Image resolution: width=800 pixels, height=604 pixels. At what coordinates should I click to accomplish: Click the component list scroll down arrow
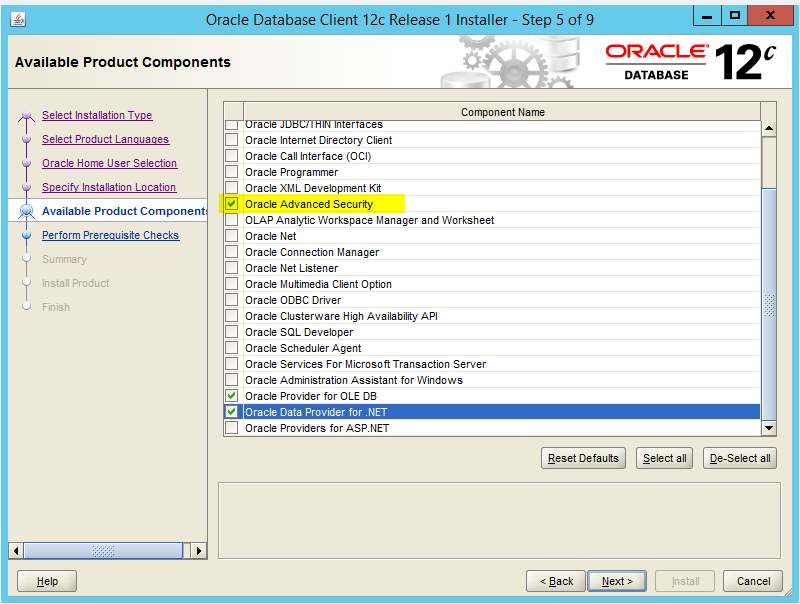tap(769, 428)
